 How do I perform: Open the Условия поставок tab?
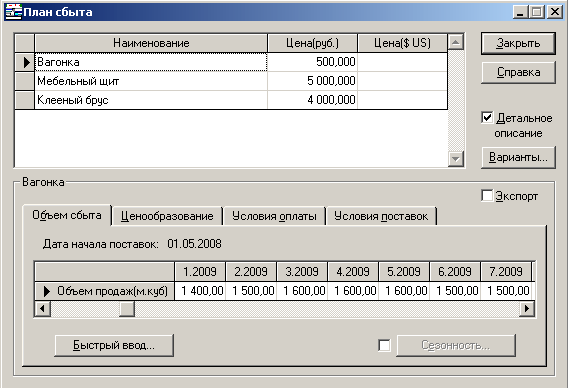pyautogui.click(x=381, y=216)
